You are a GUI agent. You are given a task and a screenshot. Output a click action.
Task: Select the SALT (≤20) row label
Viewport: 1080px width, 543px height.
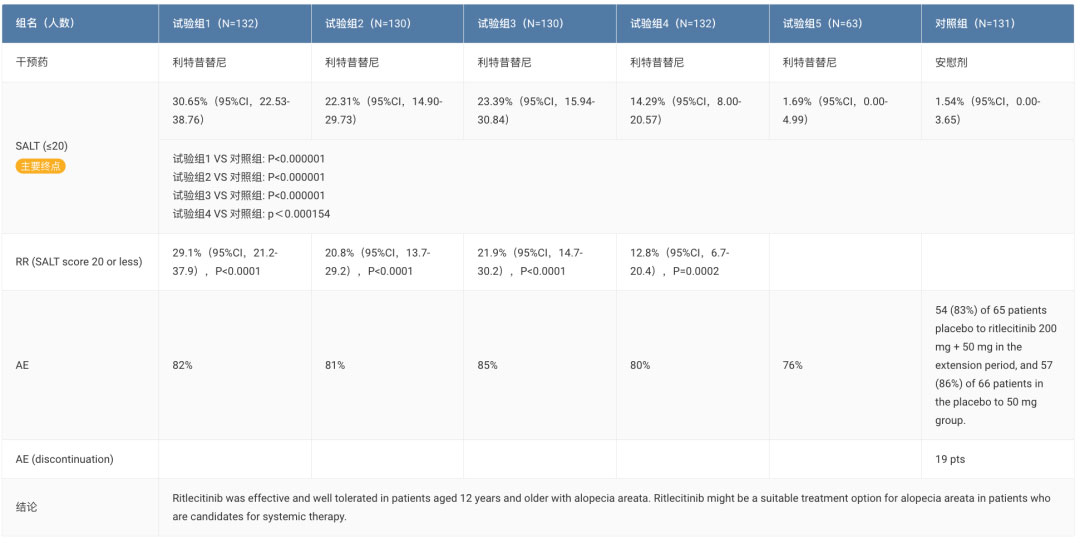pos(41,147)
